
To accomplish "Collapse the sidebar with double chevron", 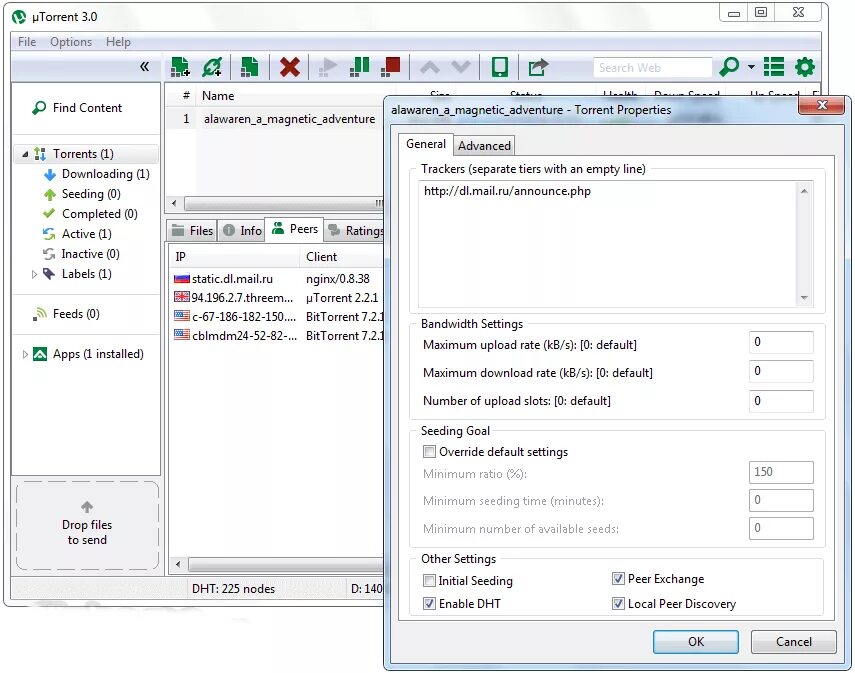I will (144, 67).
